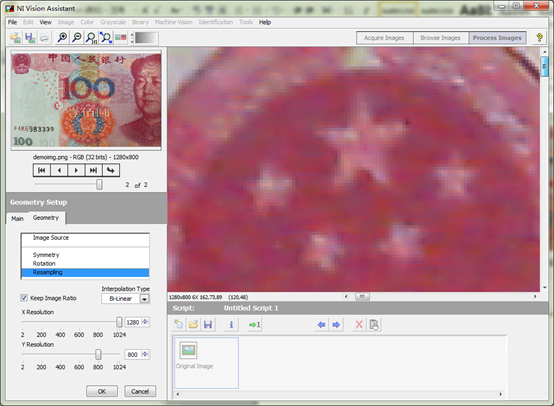The width and height of the screenshot is (554, 406).
Task: Click the Browse Images button
Action: (441, 38)
